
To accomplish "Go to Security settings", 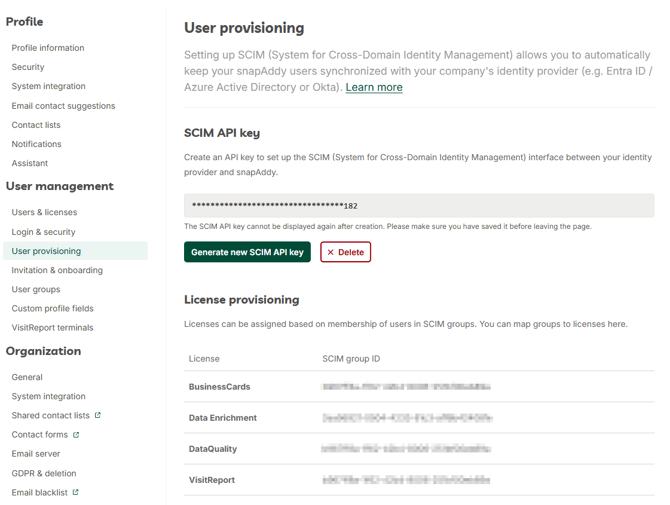I will click(28, 67).
